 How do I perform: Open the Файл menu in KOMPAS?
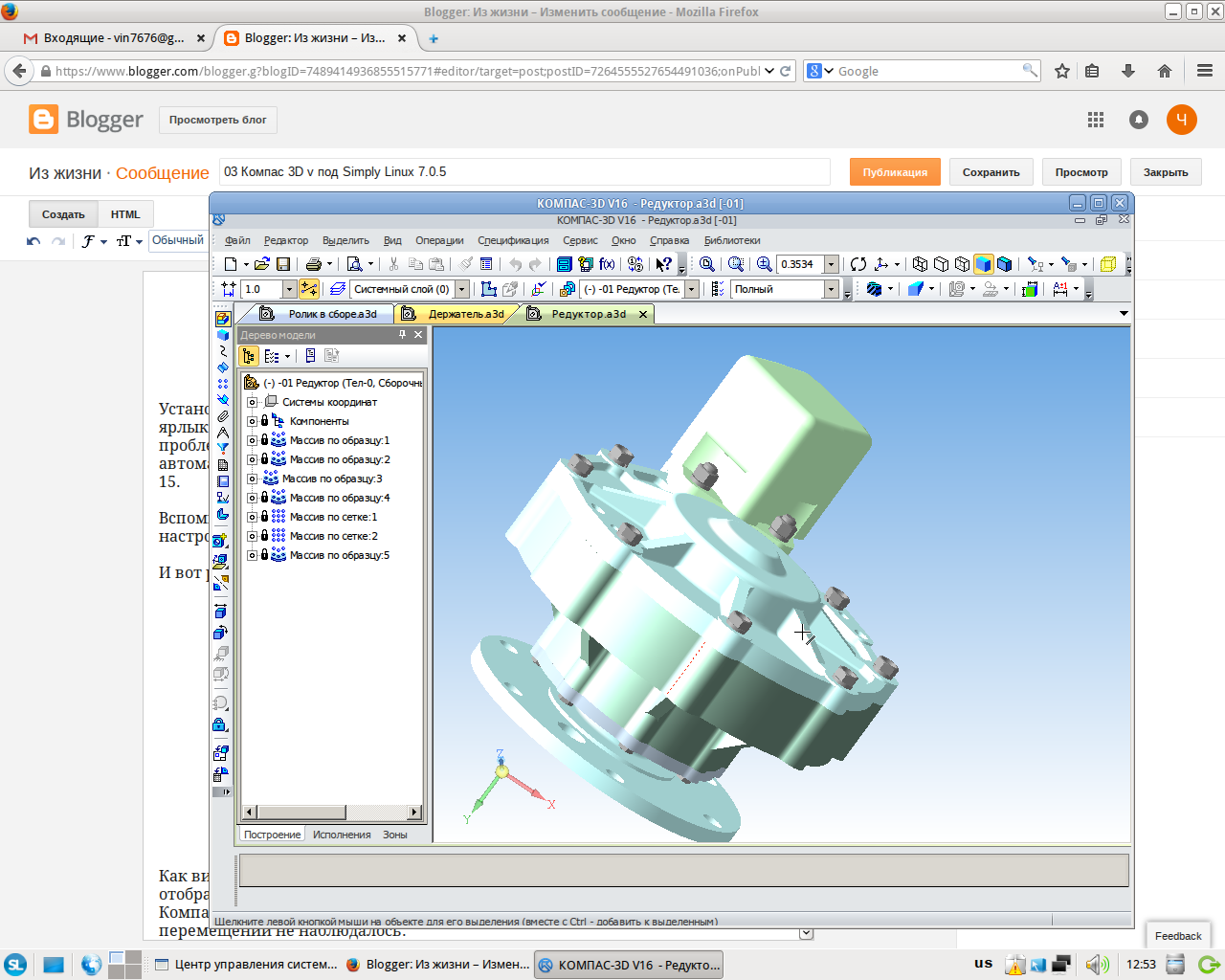pos(237,240)
